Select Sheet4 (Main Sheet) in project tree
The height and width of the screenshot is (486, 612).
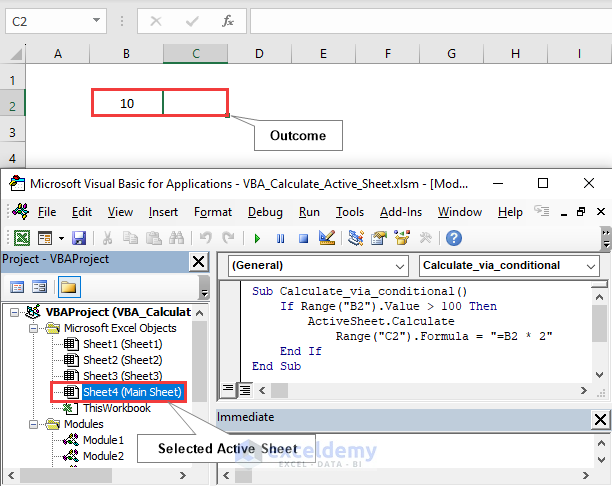point(132,392)
